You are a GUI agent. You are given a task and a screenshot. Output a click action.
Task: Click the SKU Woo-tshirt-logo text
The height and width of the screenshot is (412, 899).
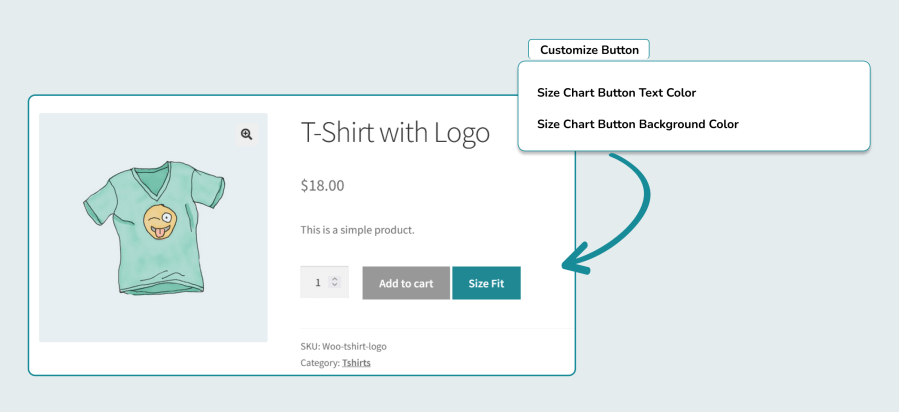[343, 346]
